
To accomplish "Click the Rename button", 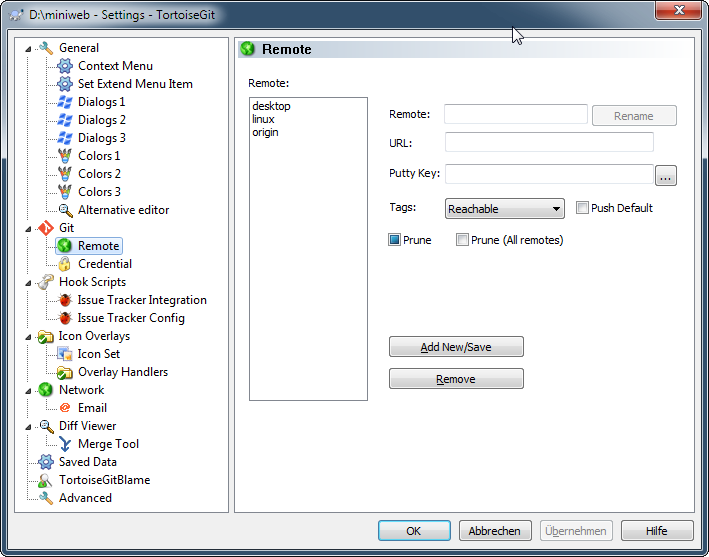I will click(634, 116).
